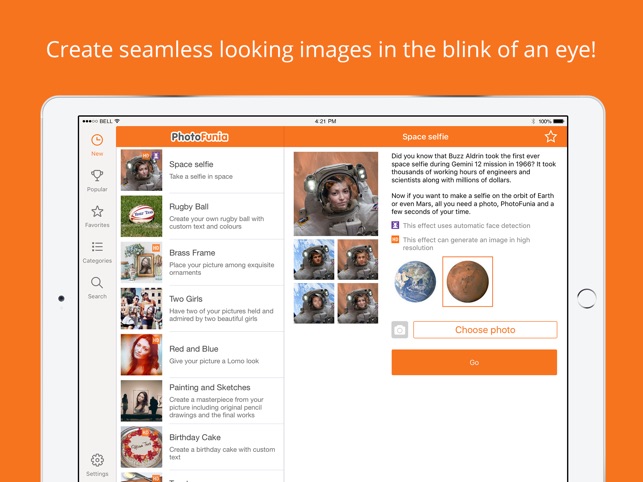Open the Settings gear icon
This screenshot has height=482, width=643.
coord(97,460)
